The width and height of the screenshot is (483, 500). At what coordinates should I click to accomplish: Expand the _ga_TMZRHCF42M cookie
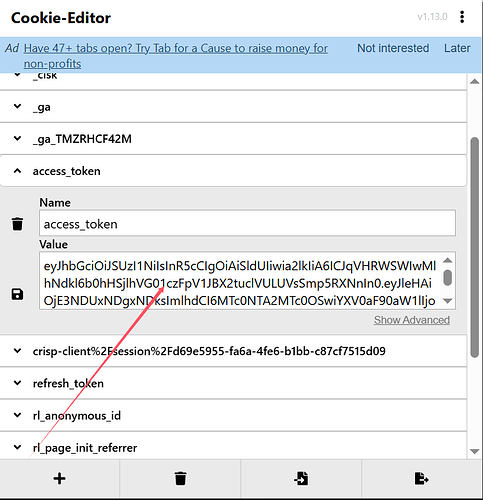(233, 139)
